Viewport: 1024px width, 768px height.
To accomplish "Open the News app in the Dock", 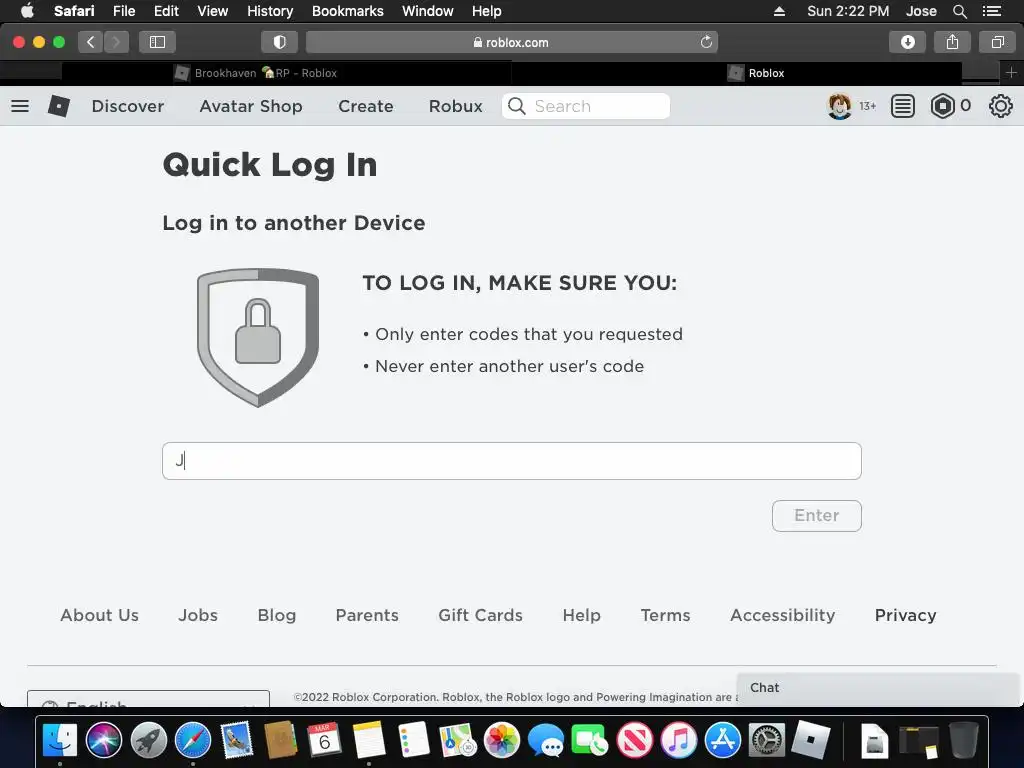I will [635, 740].
